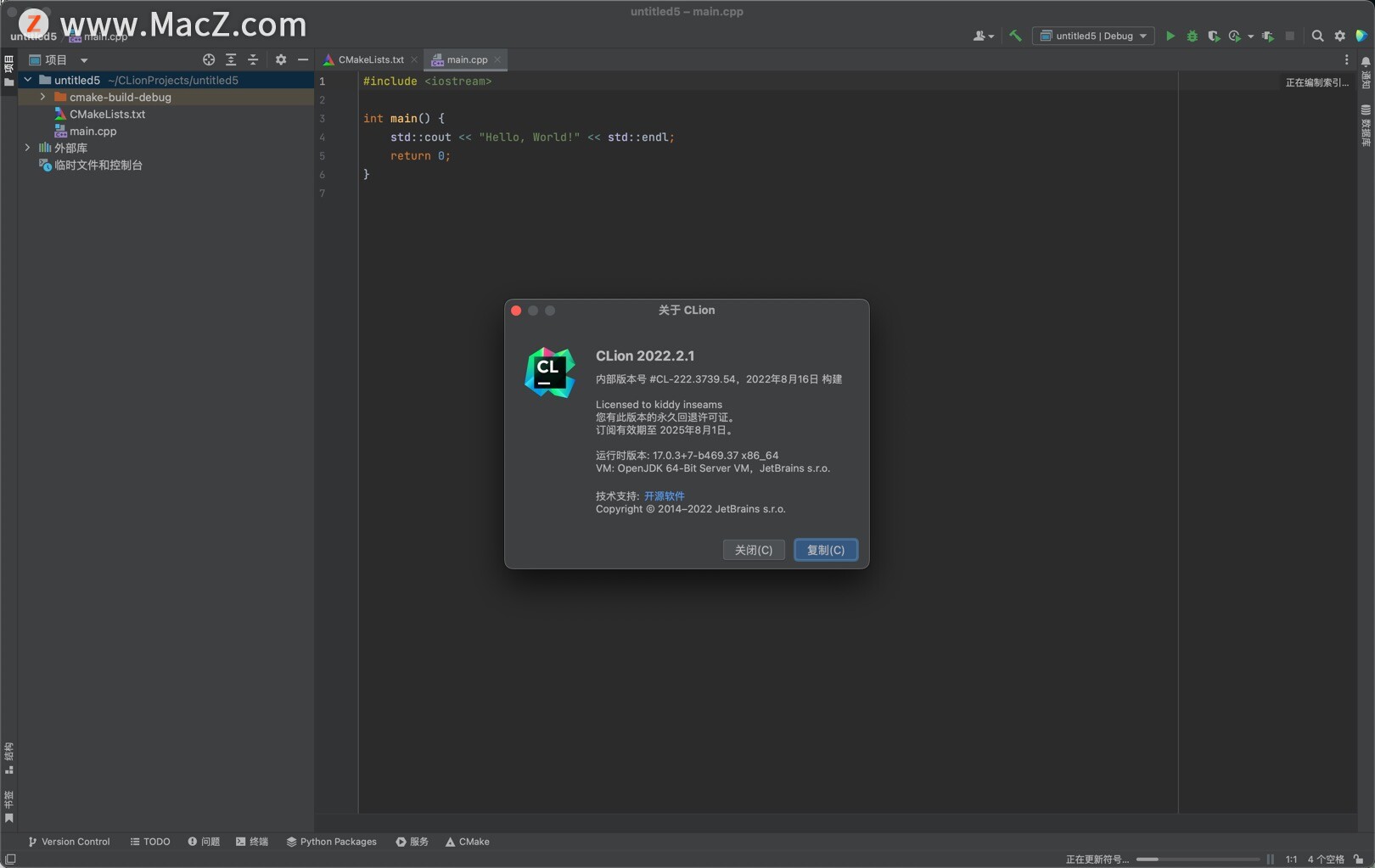This screenshot has width=1375, height=868.
Task: Click Select Opened File crosshair icon
Action: click(209, 59)
